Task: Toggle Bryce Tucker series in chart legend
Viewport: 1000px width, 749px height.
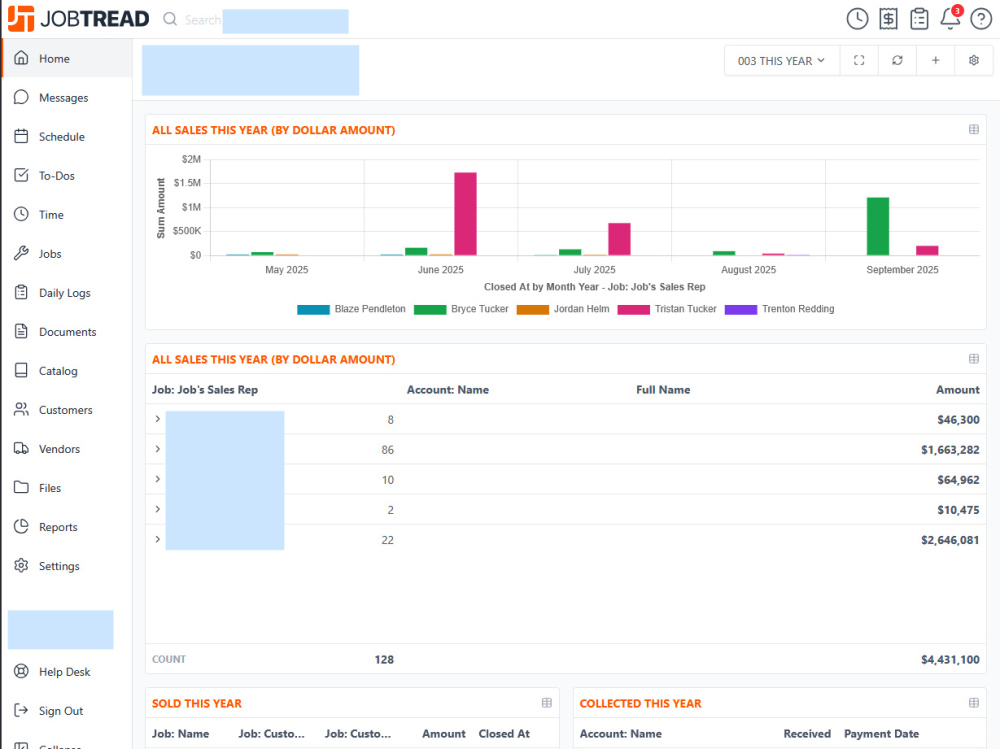Action: (x=461, y=309)
